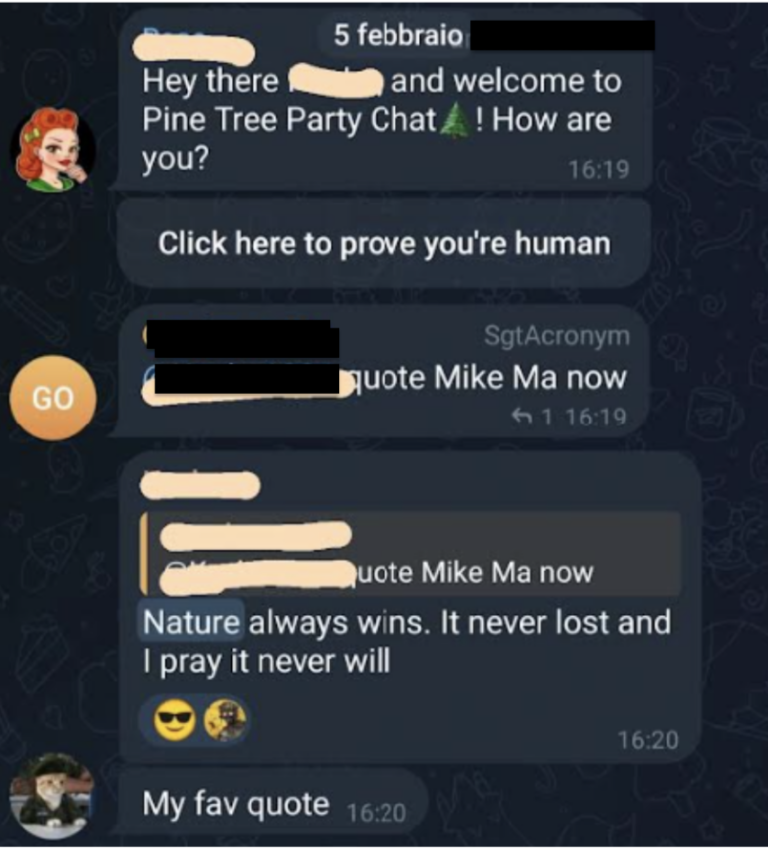Click the redacted sender name above quote

click(x=200, y=485)
